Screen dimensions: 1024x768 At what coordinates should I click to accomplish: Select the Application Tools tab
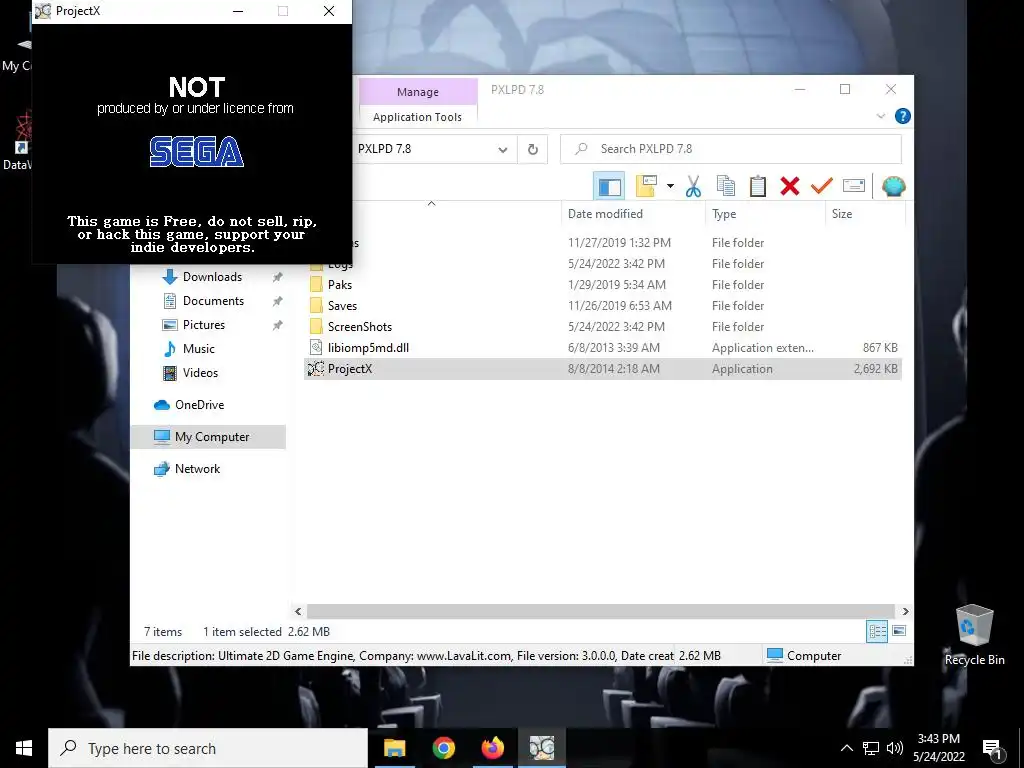[x=418, y=117]
